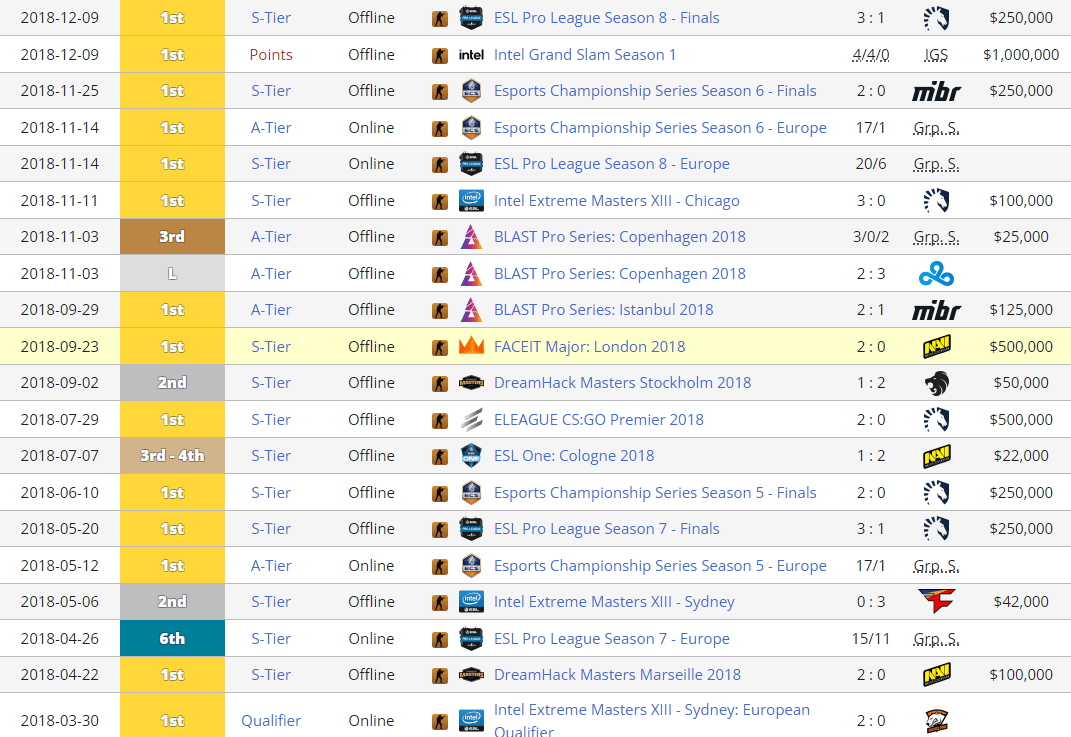Image resolution: width=1071 pixels, height=737 pixels.
Task: Click S-Tier in FACEIT Major London row
Action: pos(271,346)
